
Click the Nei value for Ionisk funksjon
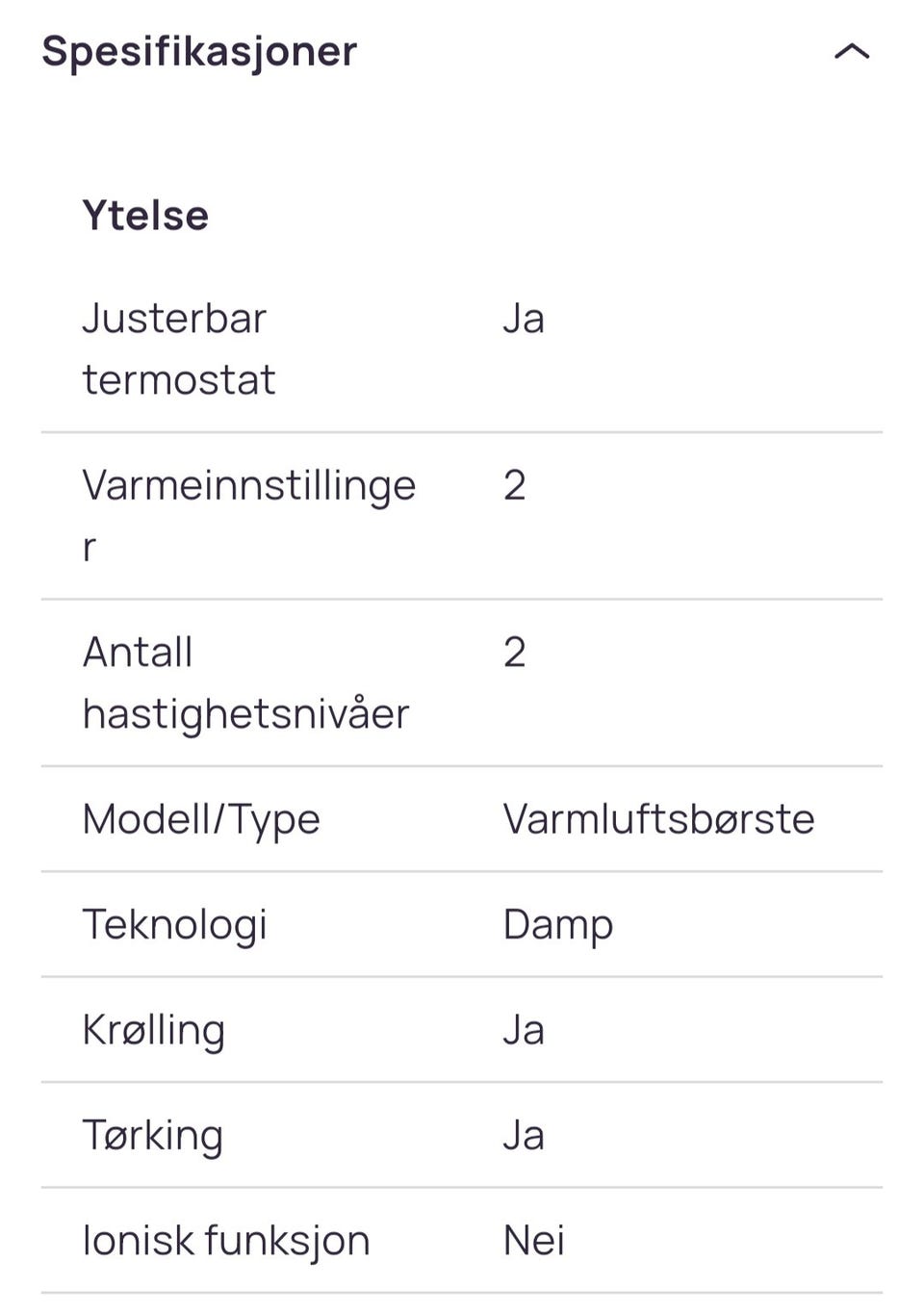point(533,1241)
